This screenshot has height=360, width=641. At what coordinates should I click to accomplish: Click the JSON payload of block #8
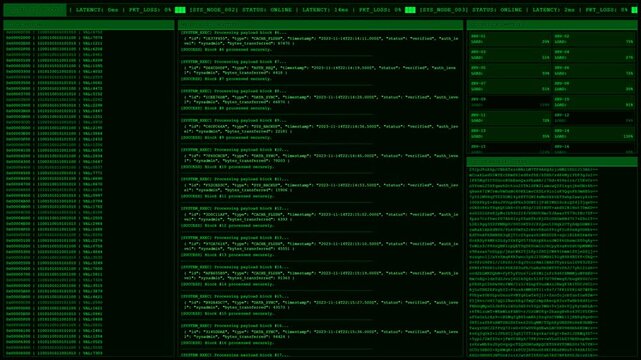pyautogui.click(x=321, y=100)
